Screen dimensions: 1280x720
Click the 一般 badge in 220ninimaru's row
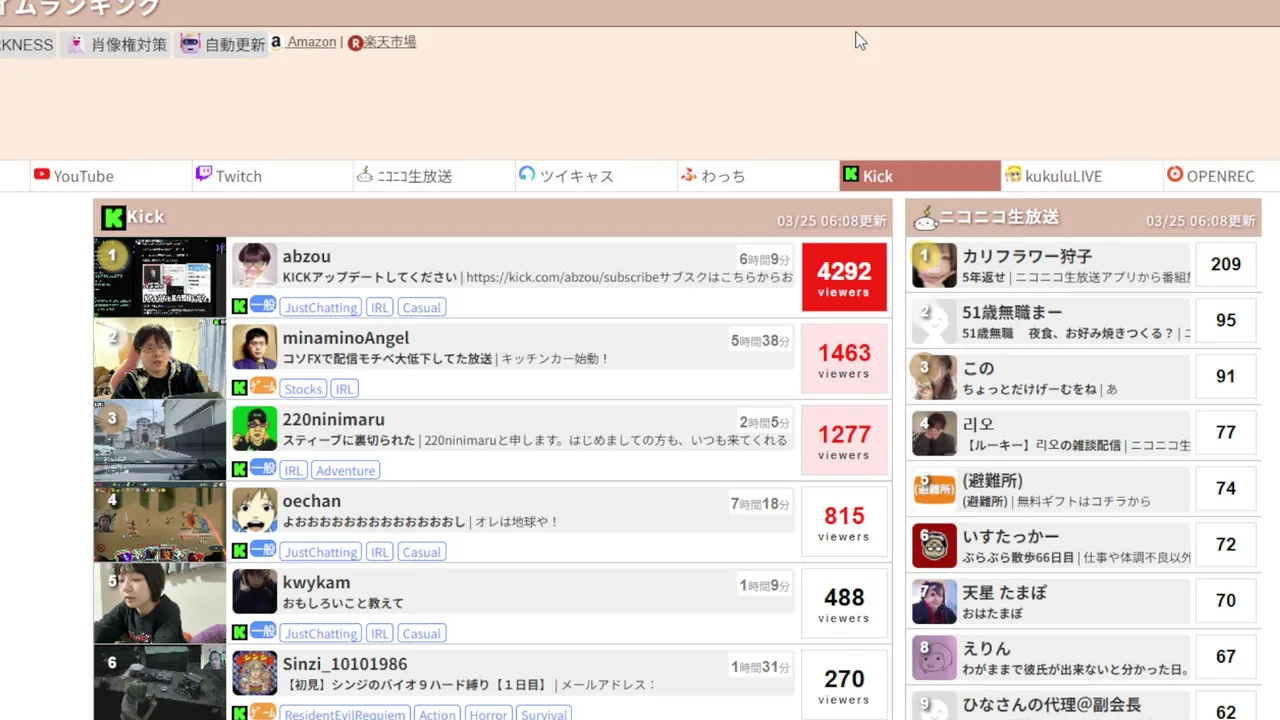pos(263,468)
